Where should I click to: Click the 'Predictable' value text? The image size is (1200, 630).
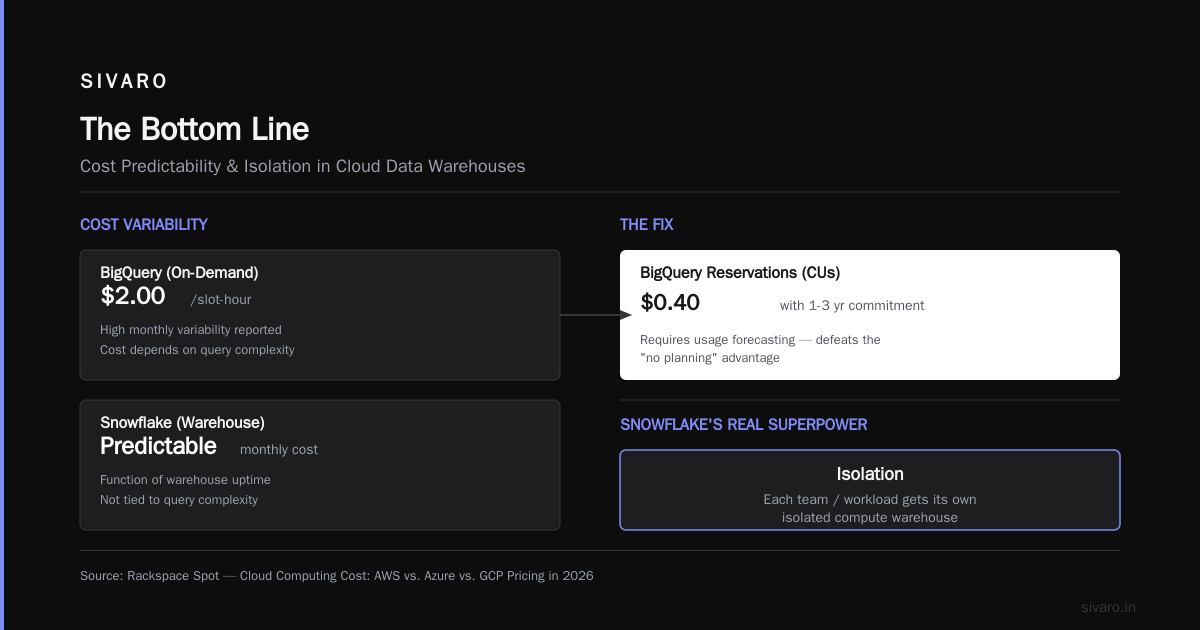pos(158,446)
